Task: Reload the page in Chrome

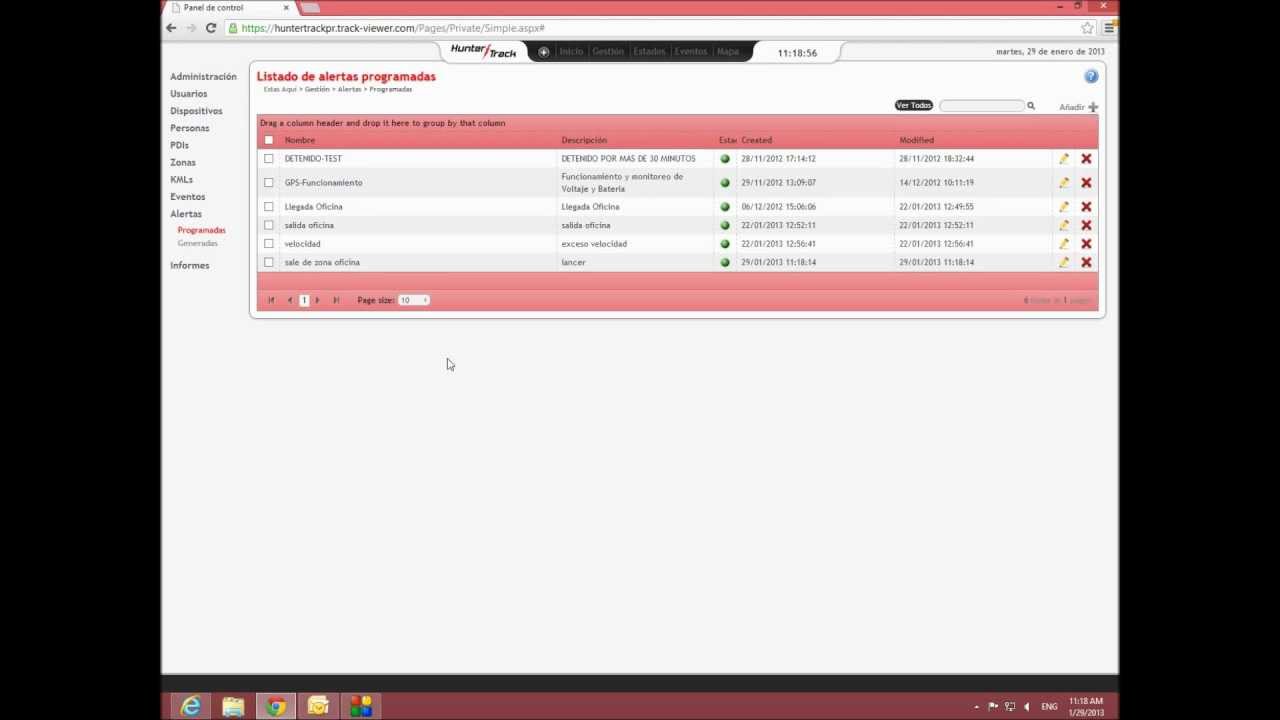Action: [x=211, y=28]
